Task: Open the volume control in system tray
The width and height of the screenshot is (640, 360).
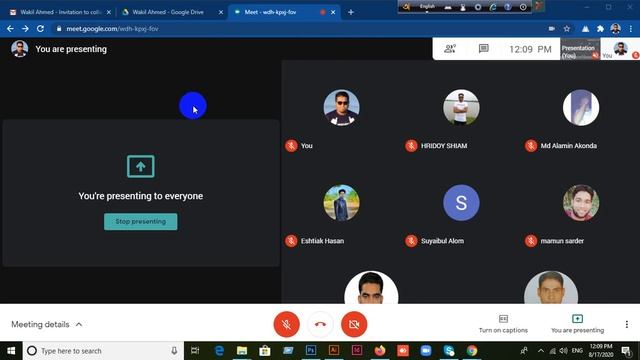Action: 563,351
